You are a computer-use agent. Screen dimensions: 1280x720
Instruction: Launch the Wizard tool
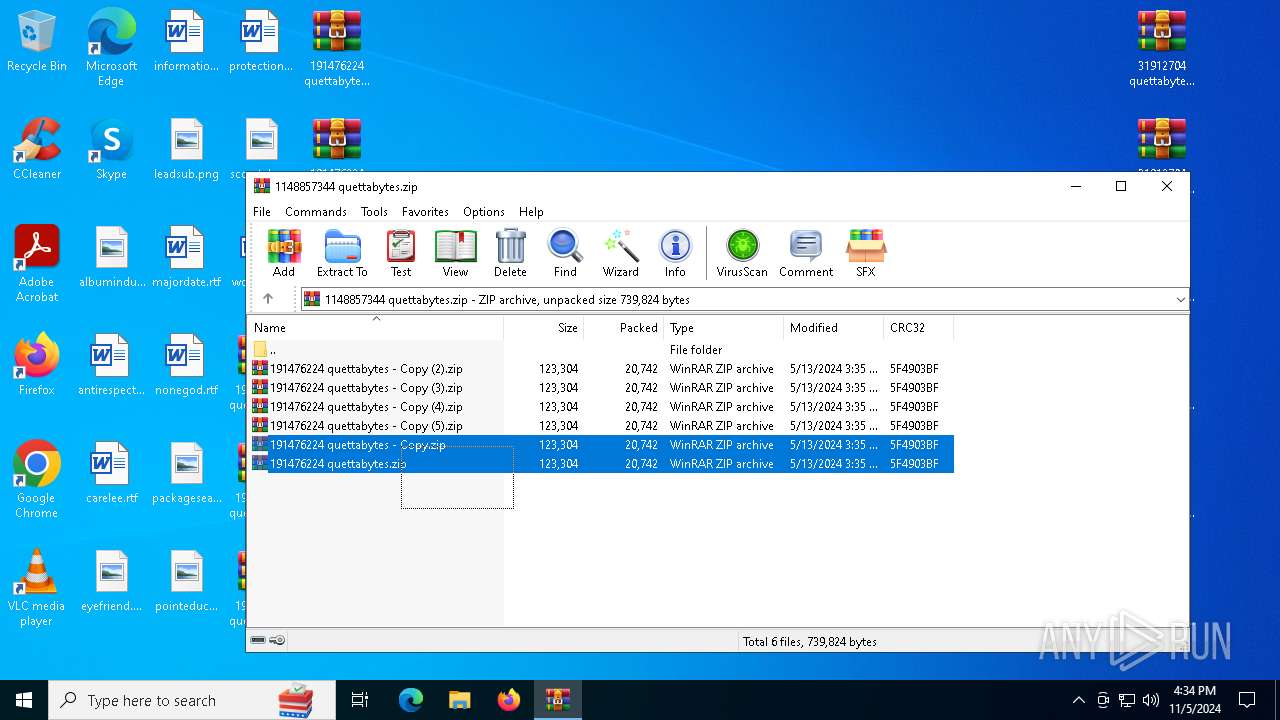(x=620, y=253)
